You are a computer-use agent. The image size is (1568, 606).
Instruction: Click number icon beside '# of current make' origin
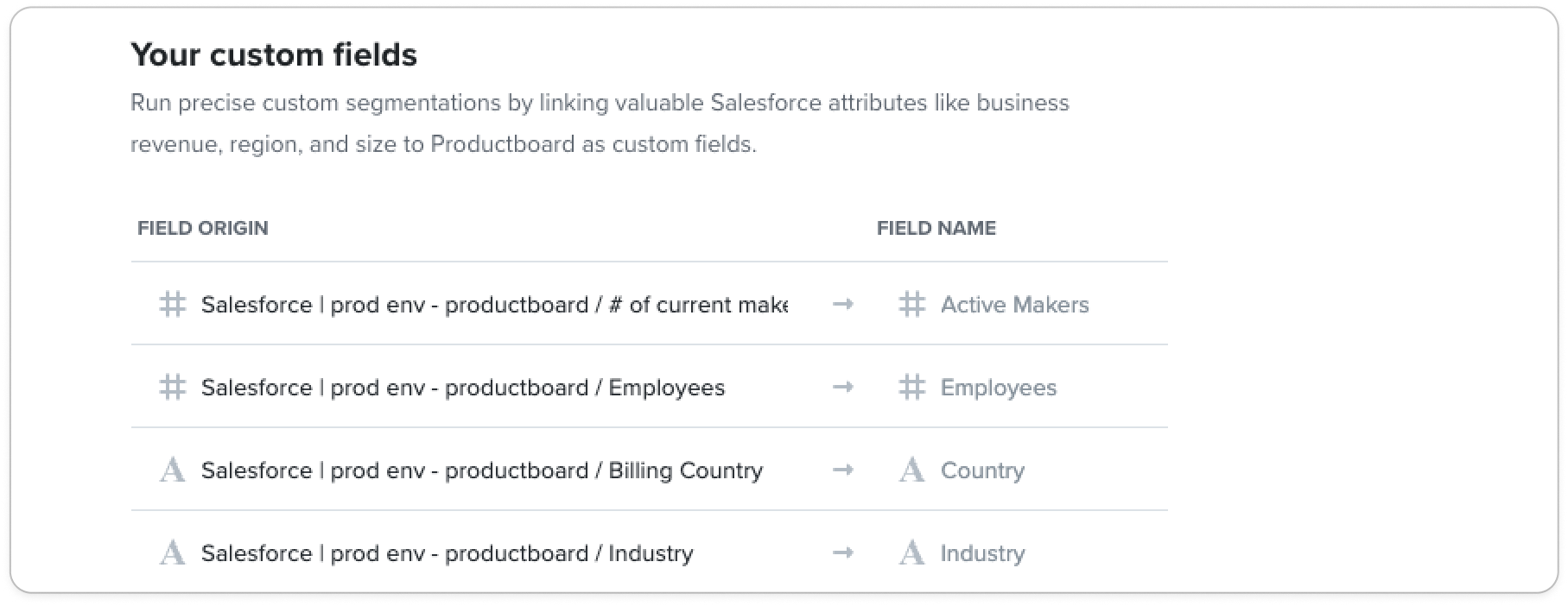(x=173, y=304)
